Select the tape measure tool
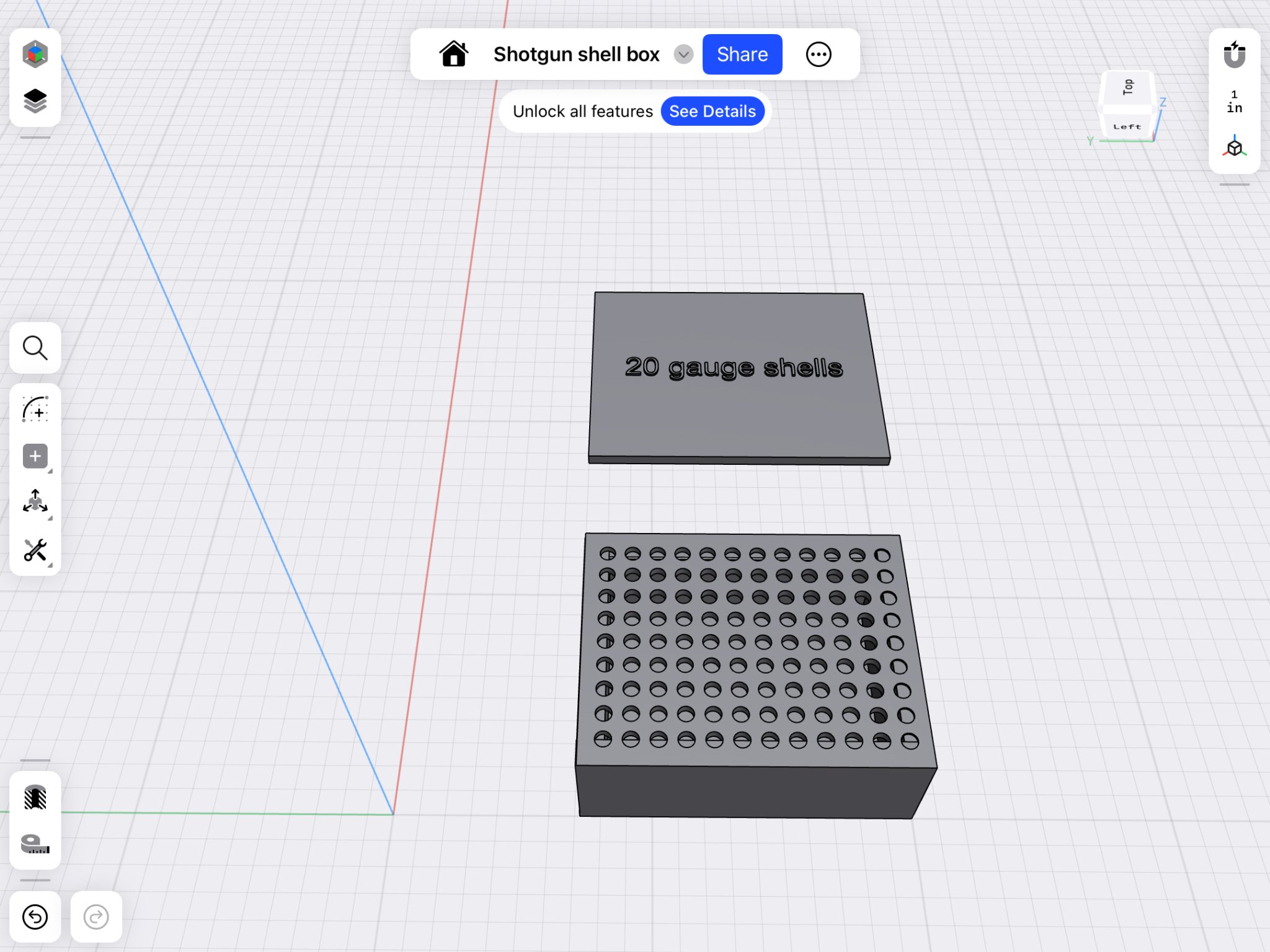The image size is (1270, 952). click(35, 844)
